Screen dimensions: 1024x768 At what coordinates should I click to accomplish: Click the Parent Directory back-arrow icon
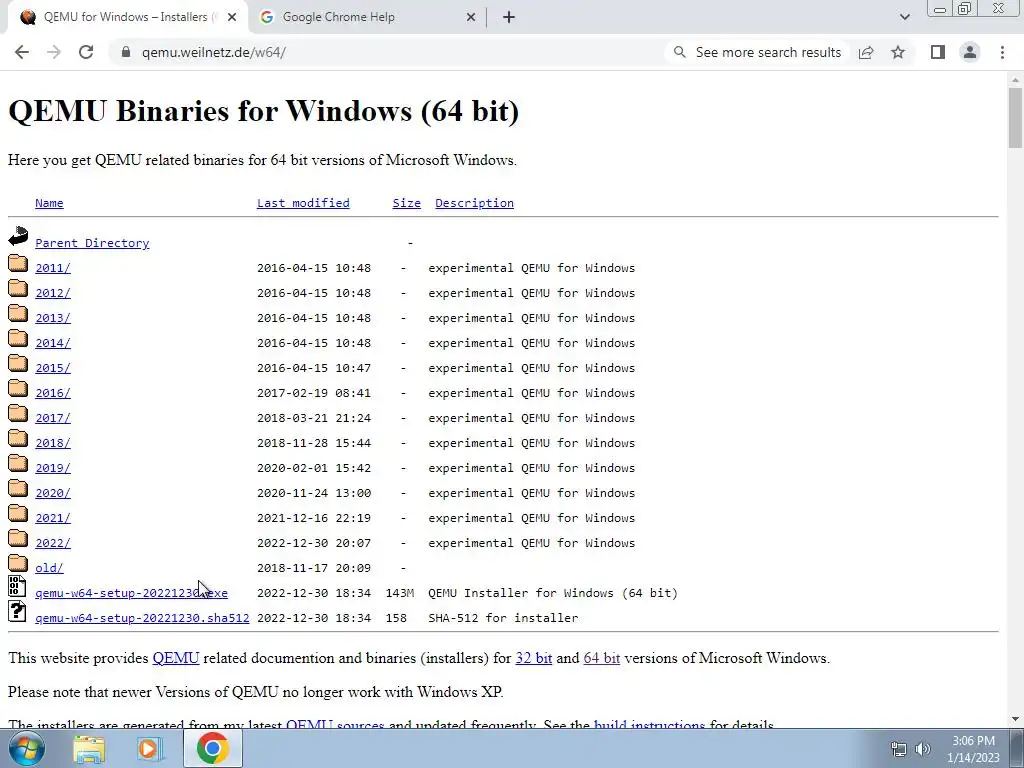point(18,236)
